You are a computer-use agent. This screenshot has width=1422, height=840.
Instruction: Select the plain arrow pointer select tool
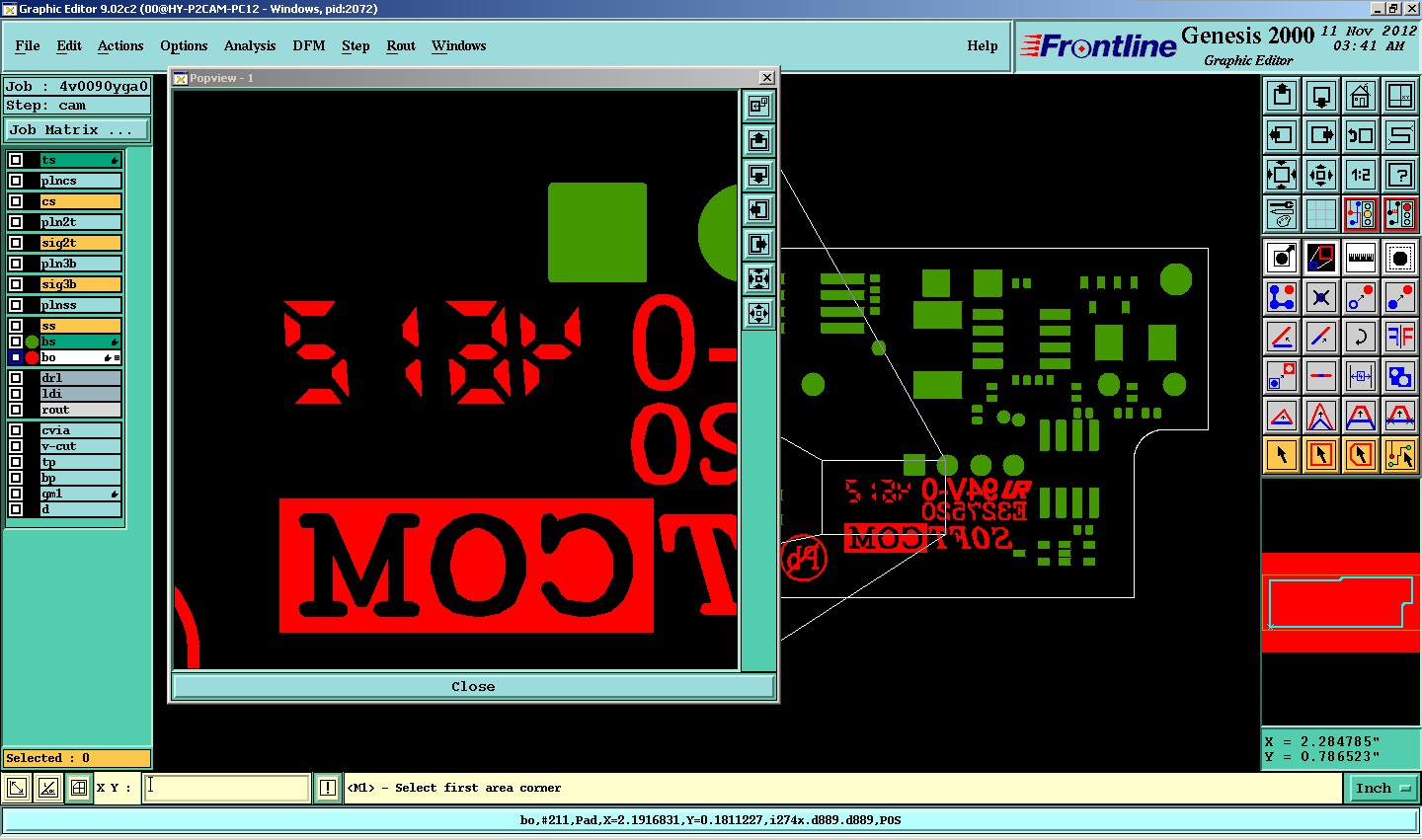(x=1282, y=455)
